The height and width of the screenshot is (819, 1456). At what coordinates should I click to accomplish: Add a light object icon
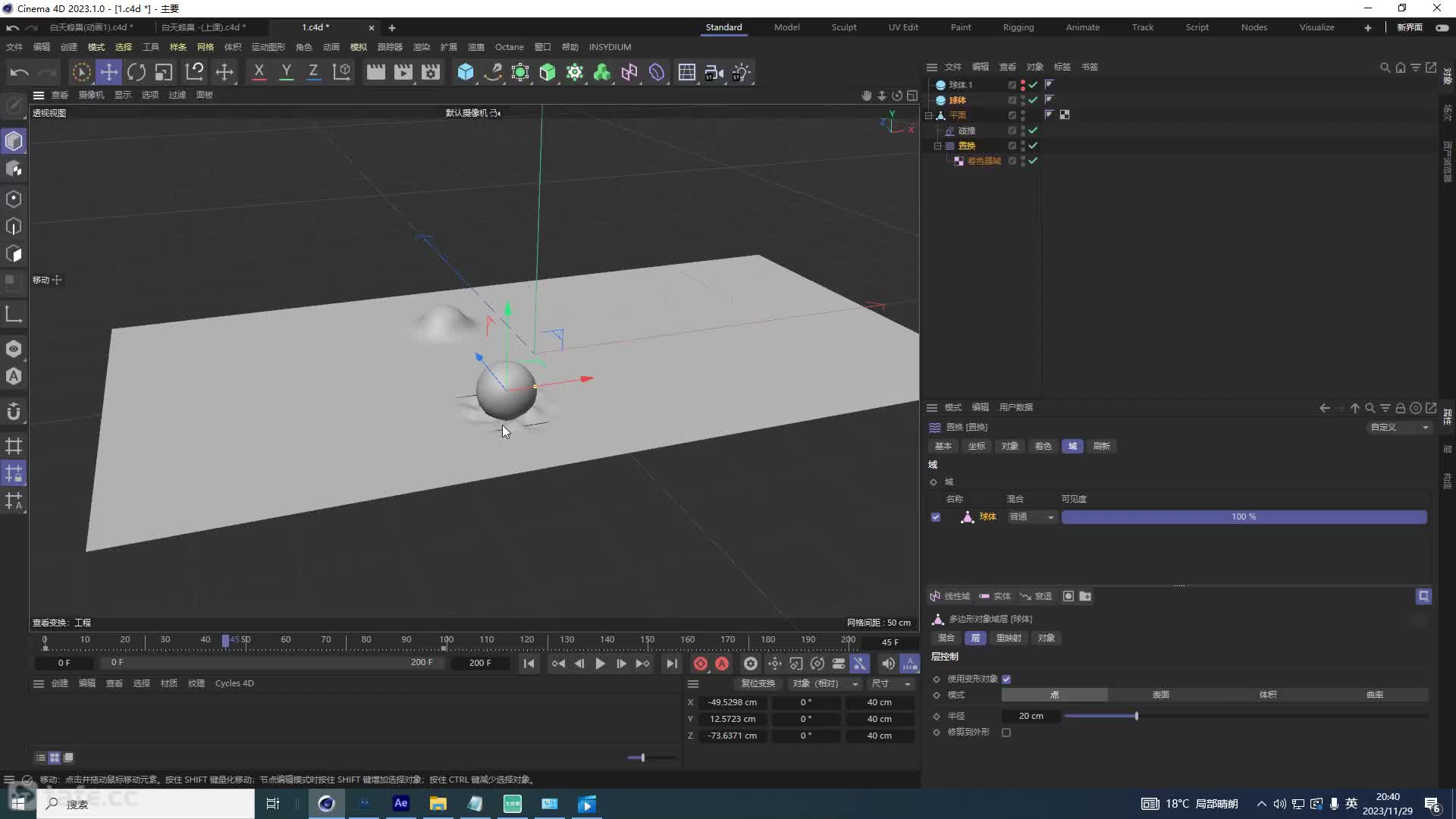pos(741,72)
